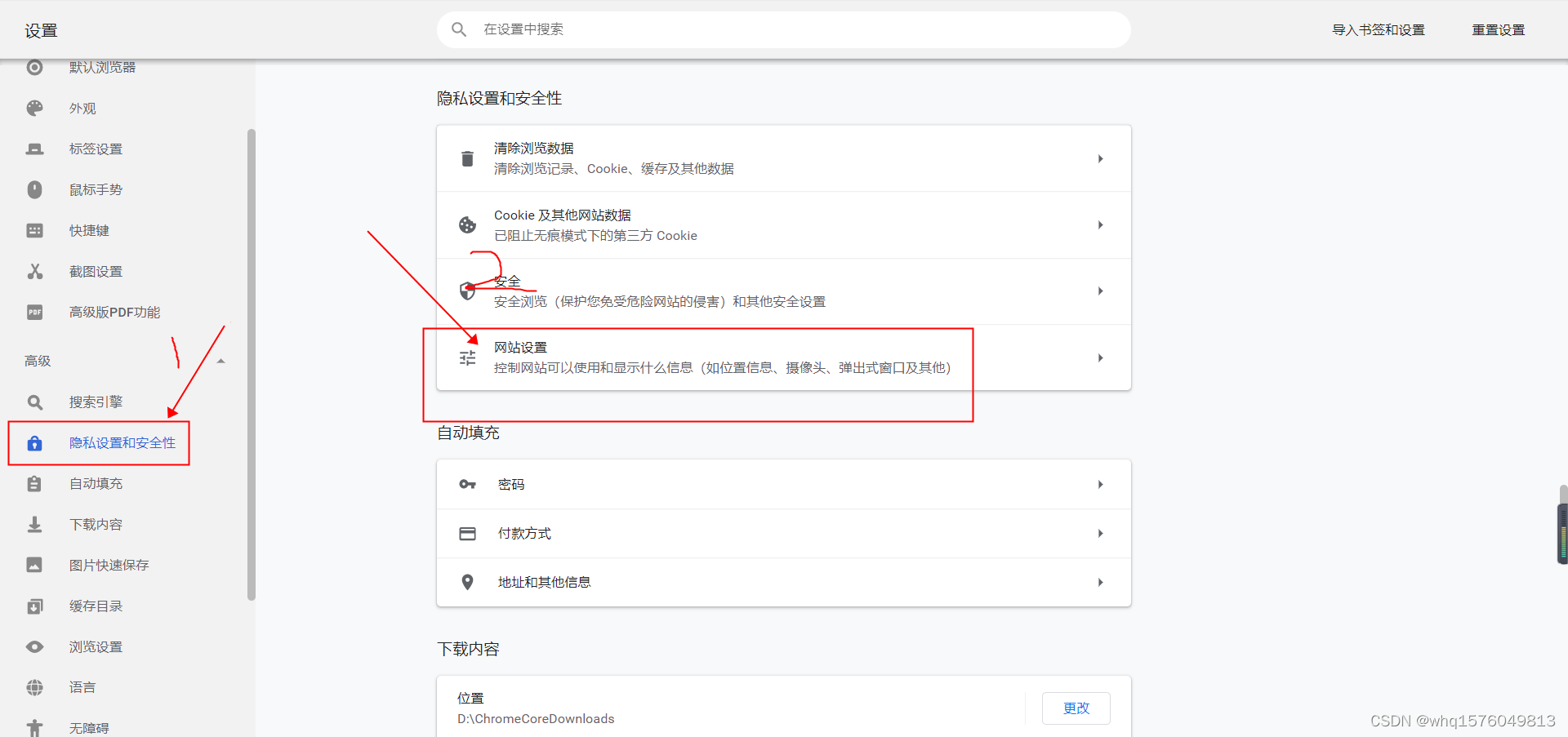Open the 付款方式 entry
Screen dimensions: 1568x737
tap(784, 533)
